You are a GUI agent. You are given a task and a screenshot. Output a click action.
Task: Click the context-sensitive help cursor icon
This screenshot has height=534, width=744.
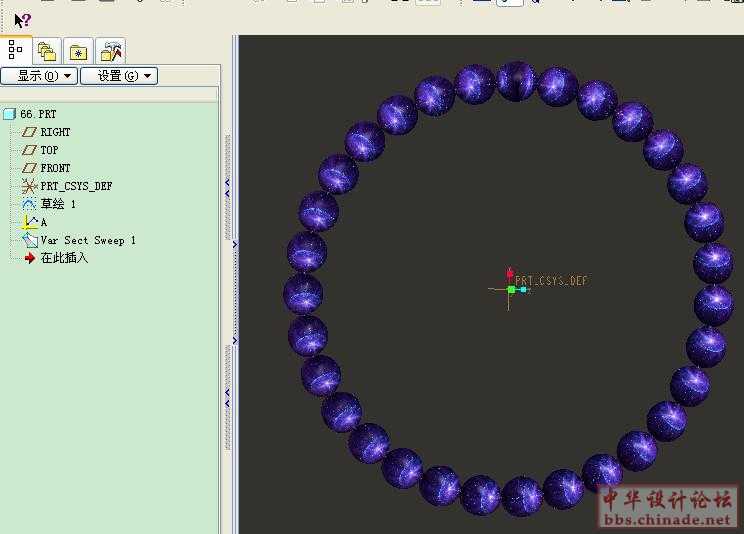[x=22, y=20]
